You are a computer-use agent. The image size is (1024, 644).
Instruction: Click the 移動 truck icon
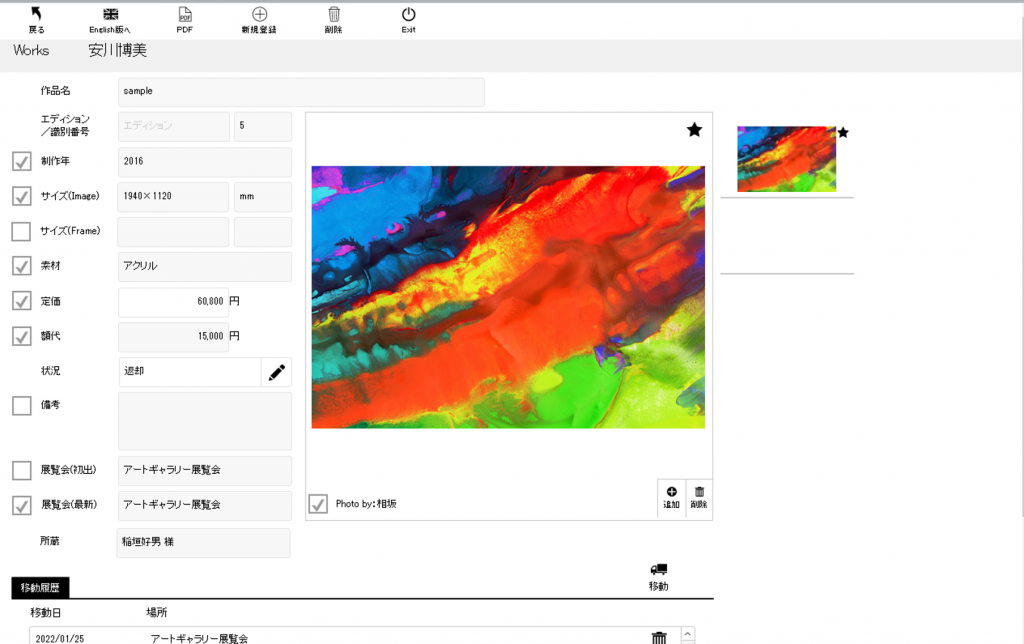(x=658, y=571)
